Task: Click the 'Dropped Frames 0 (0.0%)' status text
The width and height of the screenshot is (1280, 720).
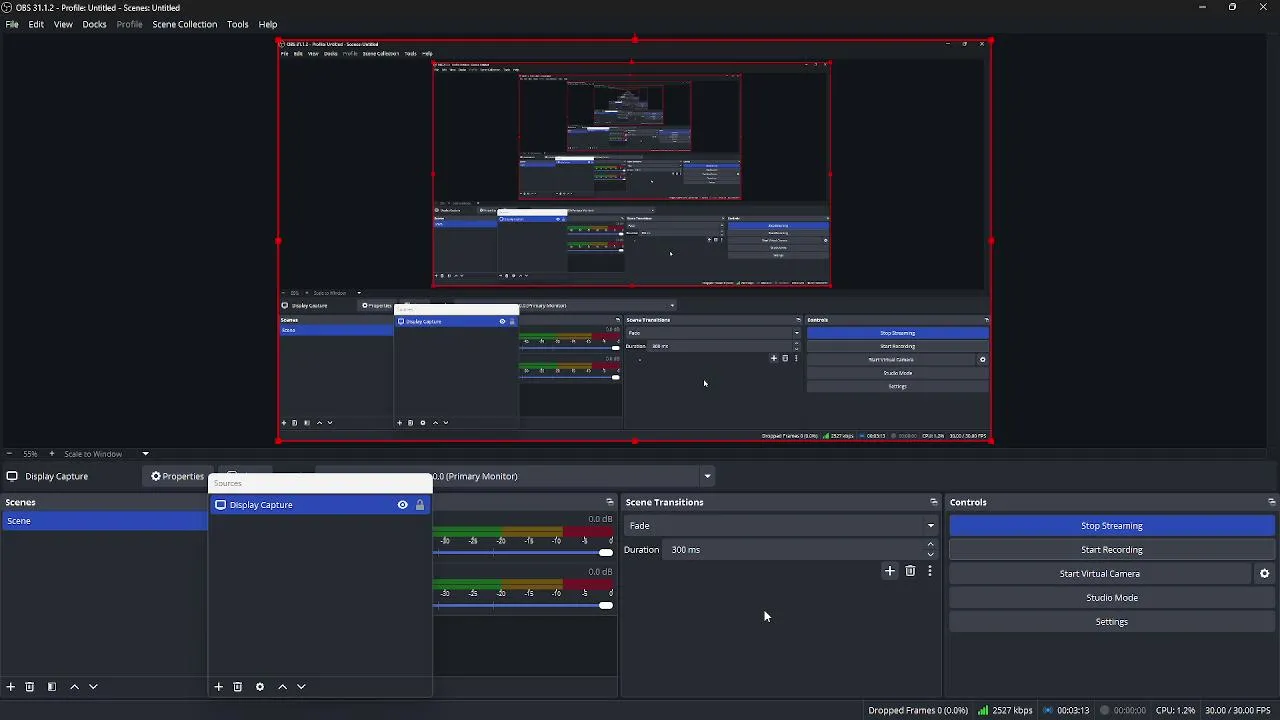Action: click(918, 711)
